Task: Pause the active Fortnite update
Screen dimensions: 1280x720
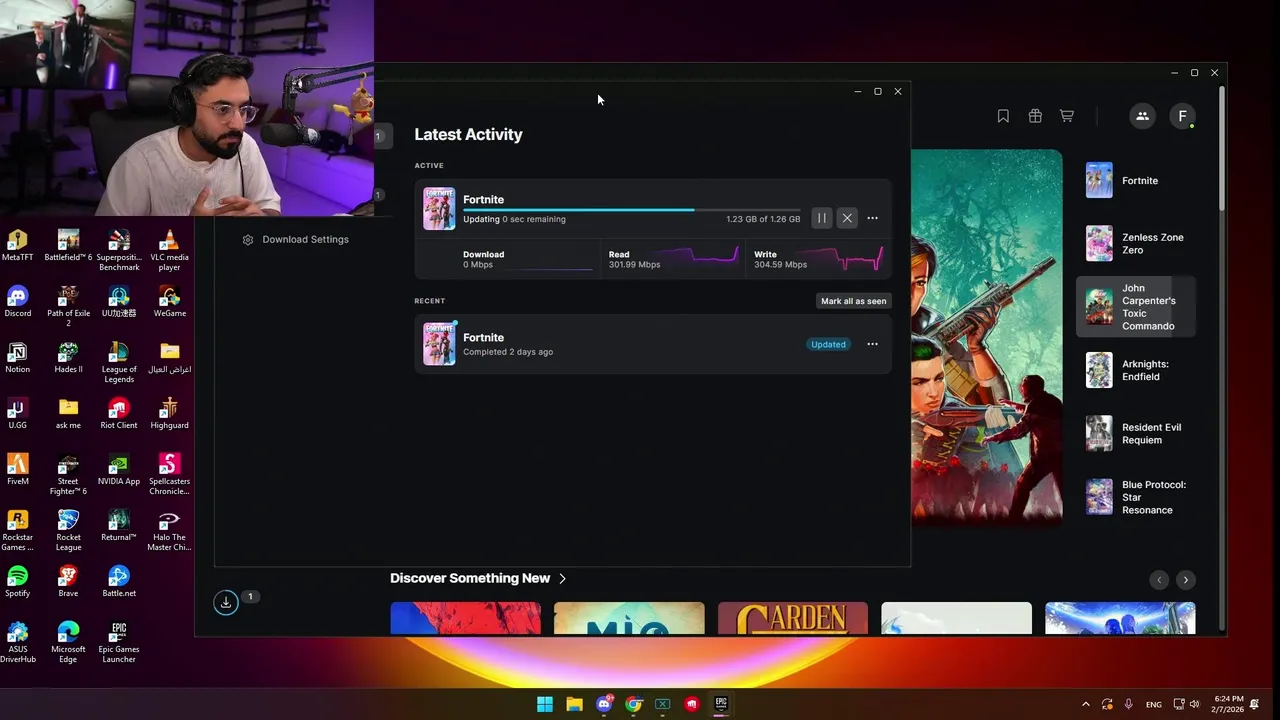Action: (821, 218)
